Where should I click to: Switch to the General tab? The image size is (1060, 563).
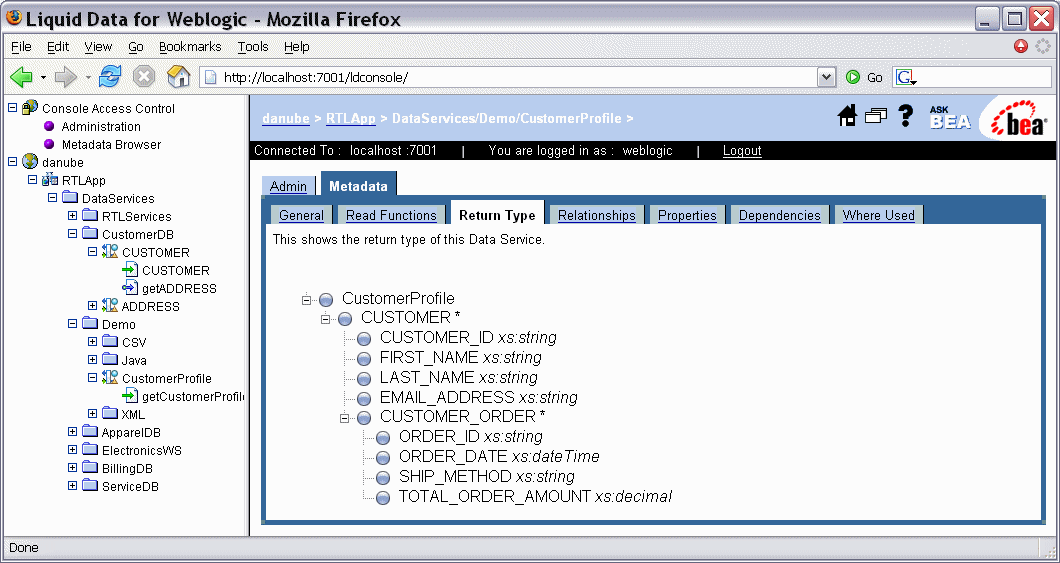(301, 215)
